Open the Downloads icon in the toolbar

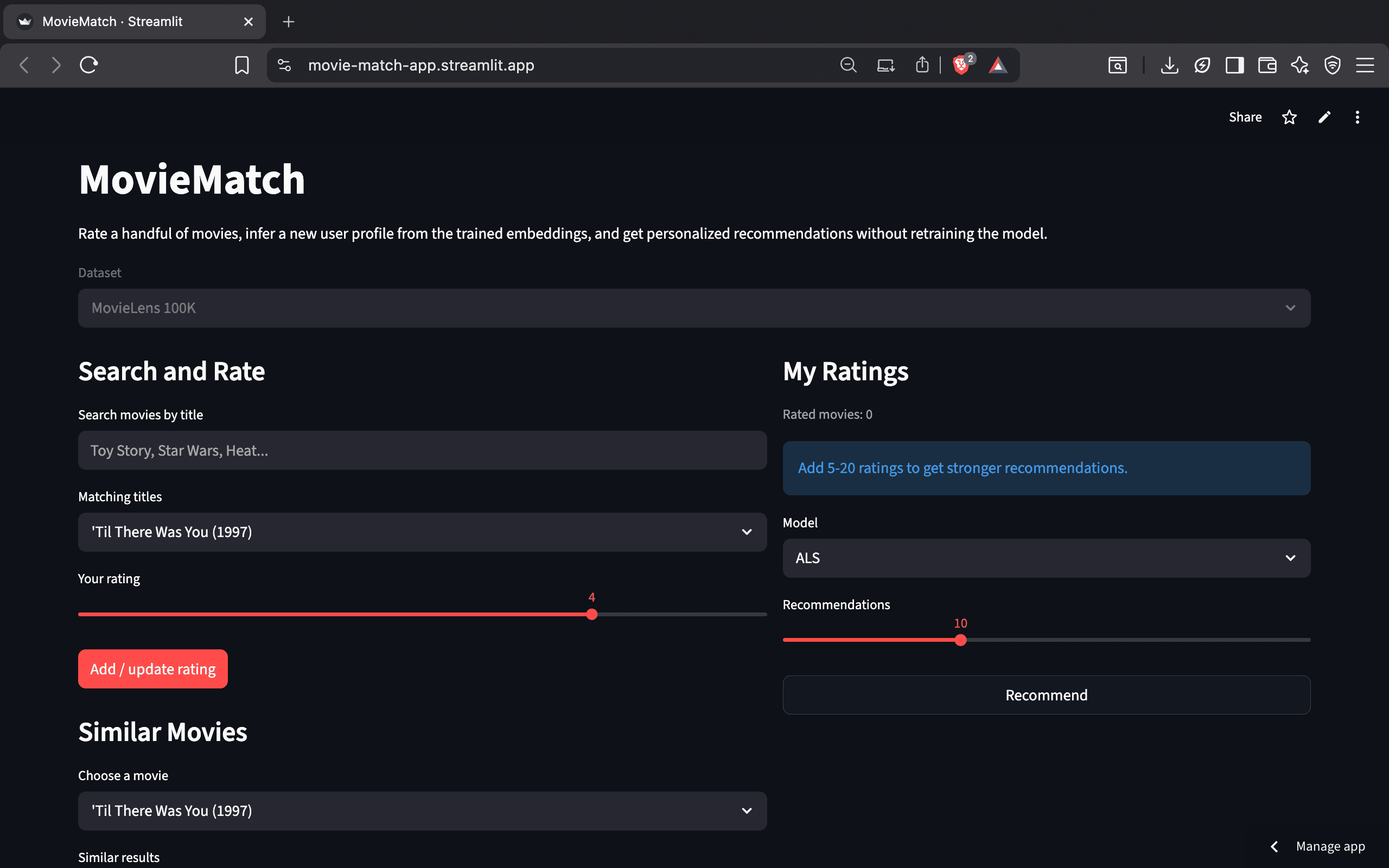[1169, 65]
